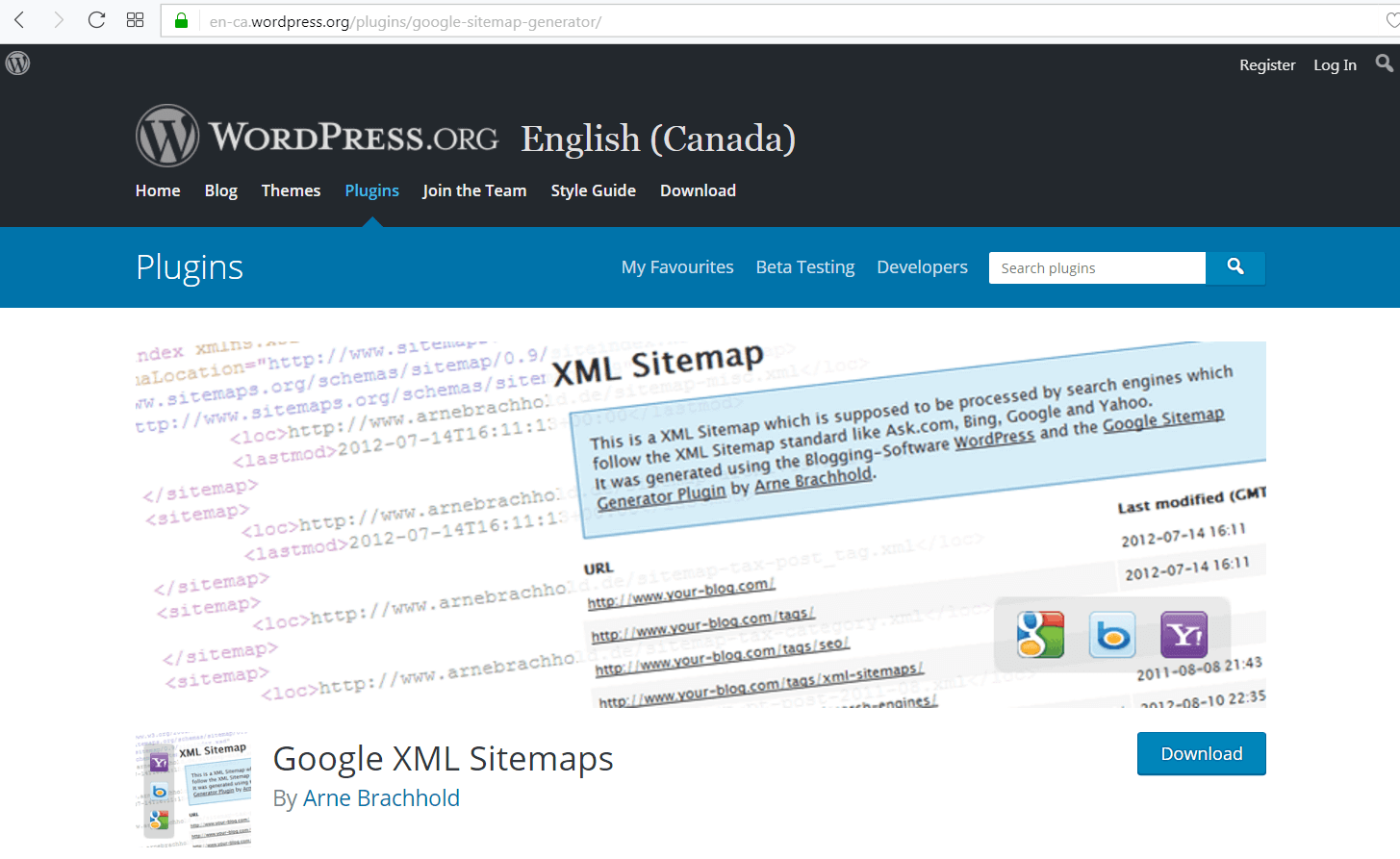Go forward using the browser forward arrow
This screenshot has height=859, width=1400.
pyautogui.click(x=58, y=20)
